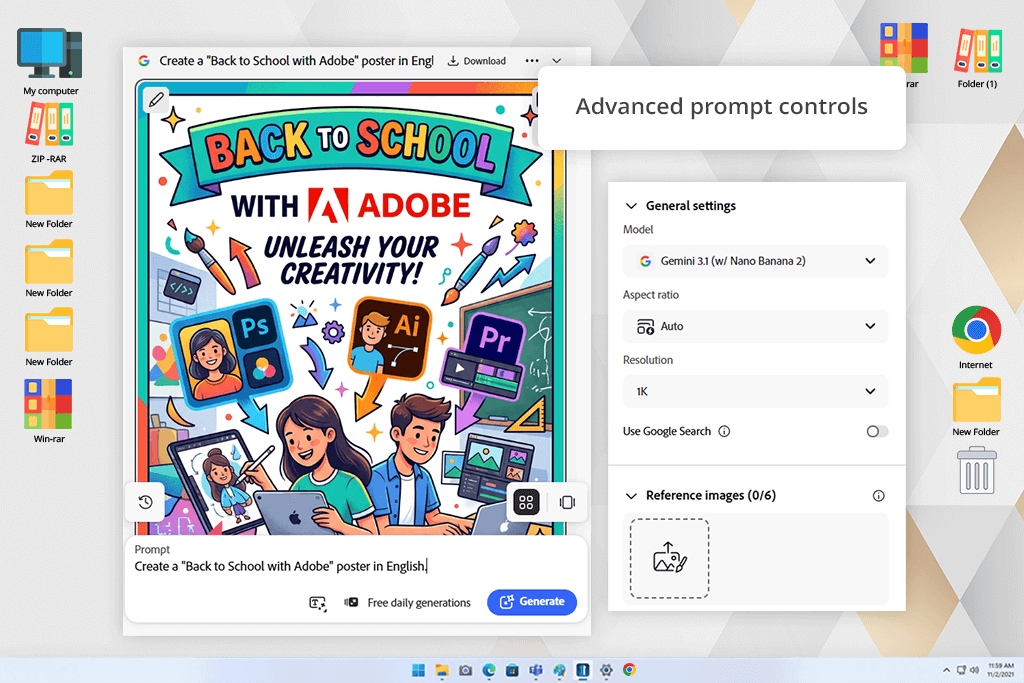Open generation history with the clock icon
The image size is (1024, 683).
click(146, 501)
